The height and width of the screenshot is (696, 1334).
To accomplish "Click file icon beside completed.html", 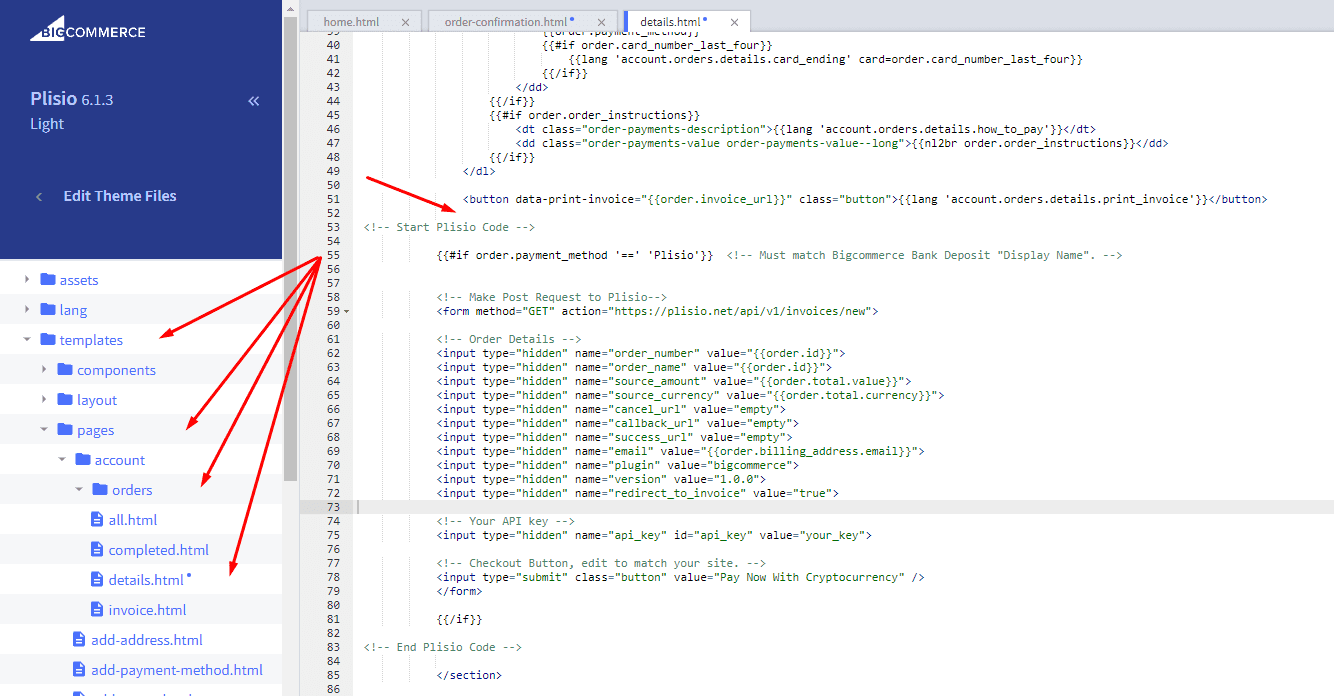I will [97, 550].
